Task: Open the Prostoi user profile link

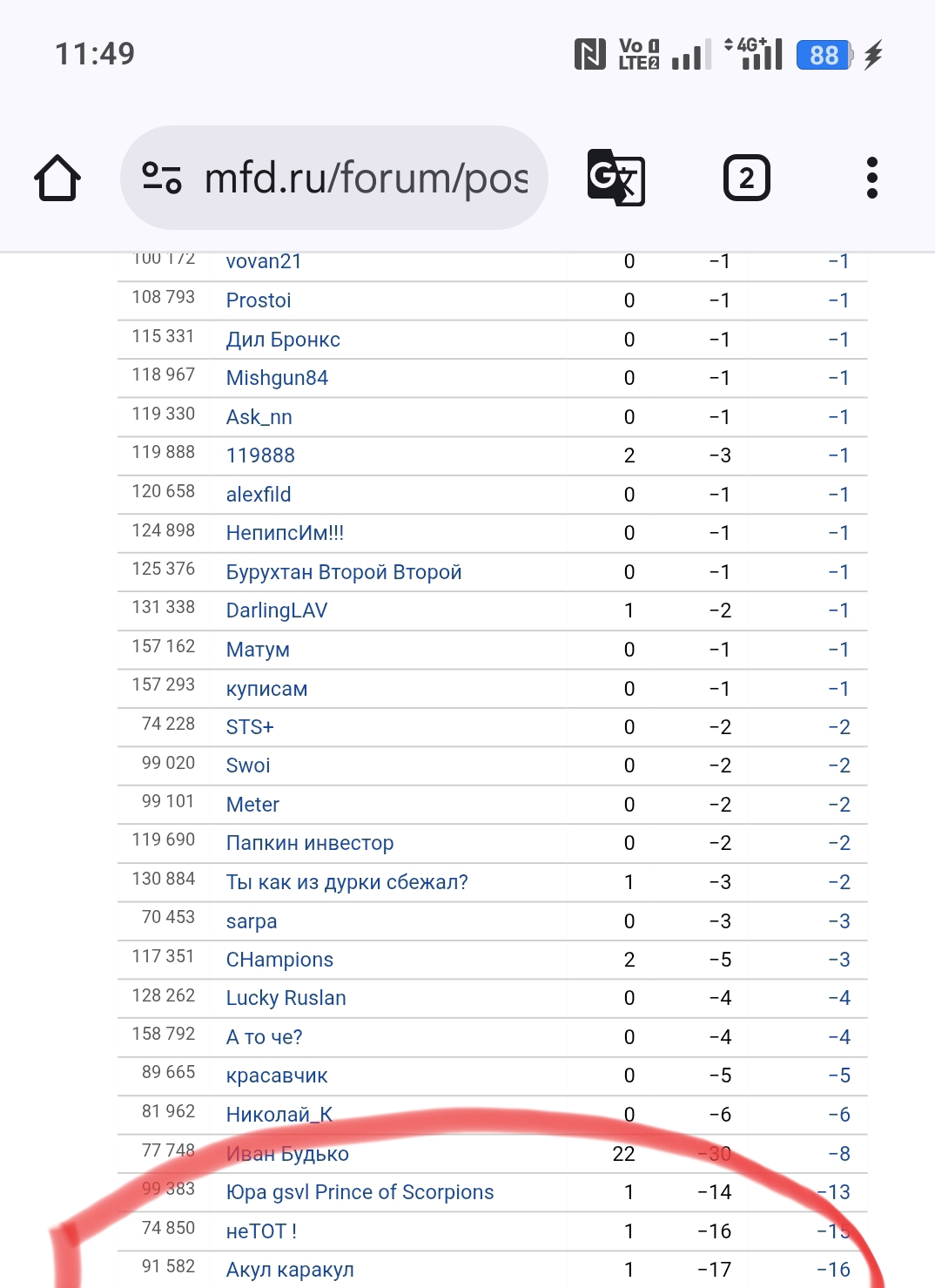Action: click(x=259, y=300)
